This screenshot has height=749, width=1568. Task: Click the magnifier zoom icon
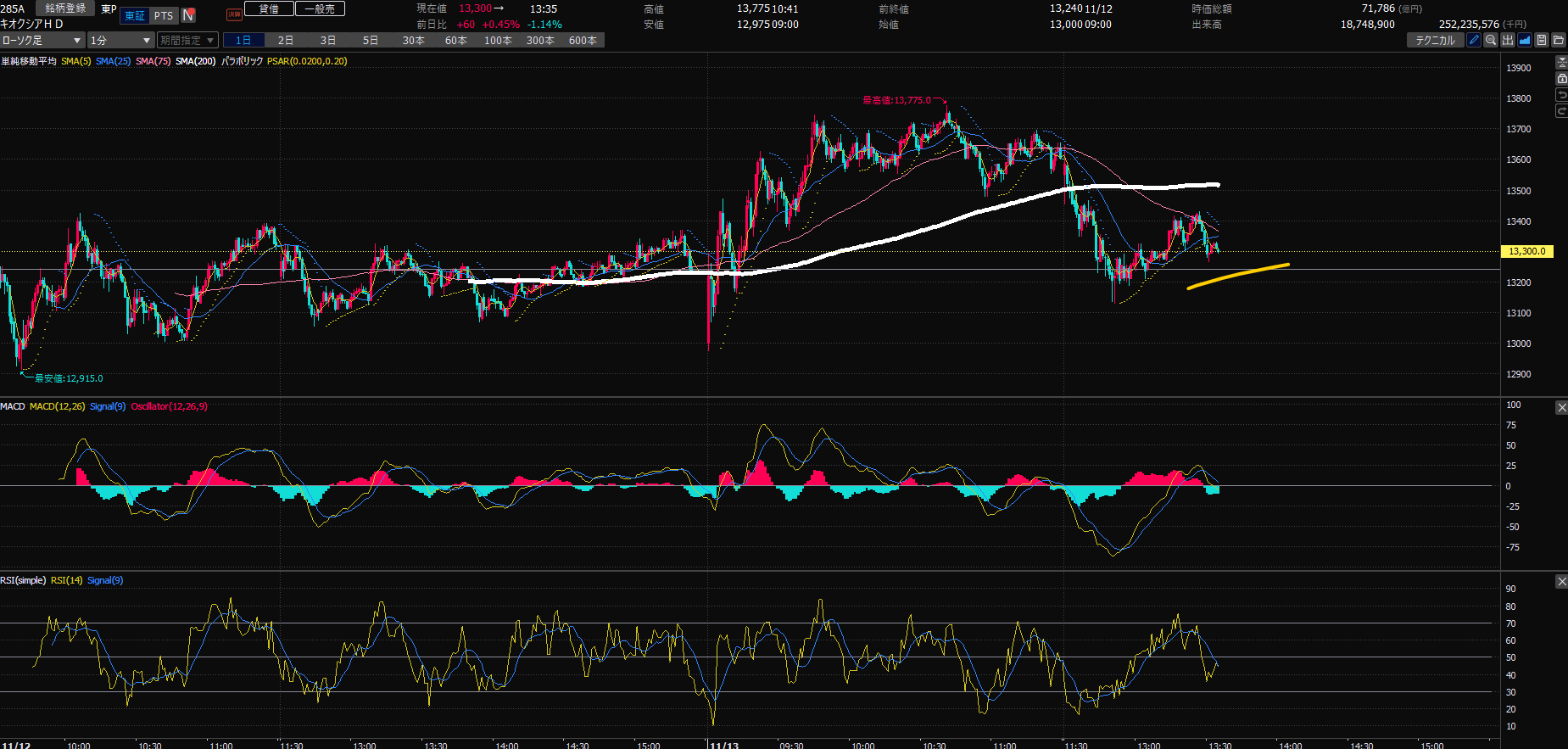point(1491,40)
